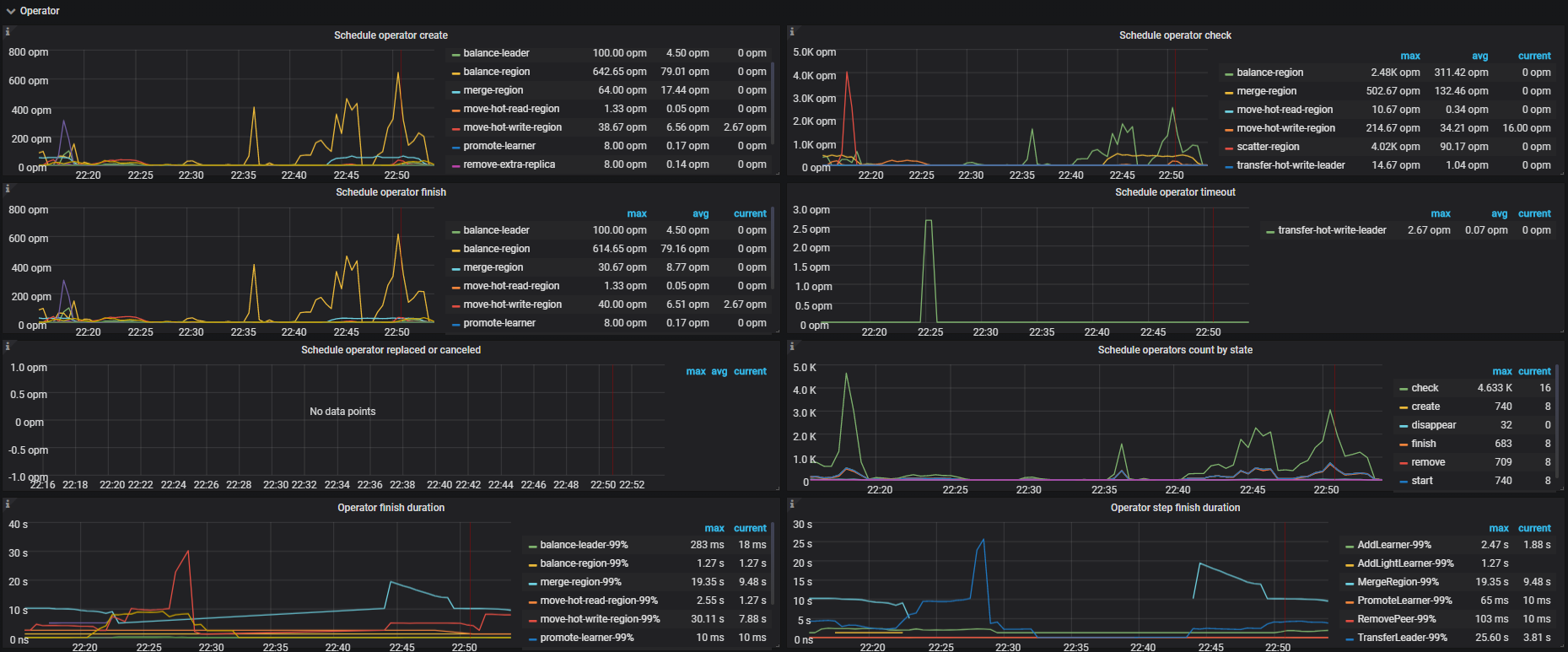The width and height of the screenshot is (1568, 652).
Task: Toggle scatter-region series in Schedule operator check legend
Action: pos(1267,147)
